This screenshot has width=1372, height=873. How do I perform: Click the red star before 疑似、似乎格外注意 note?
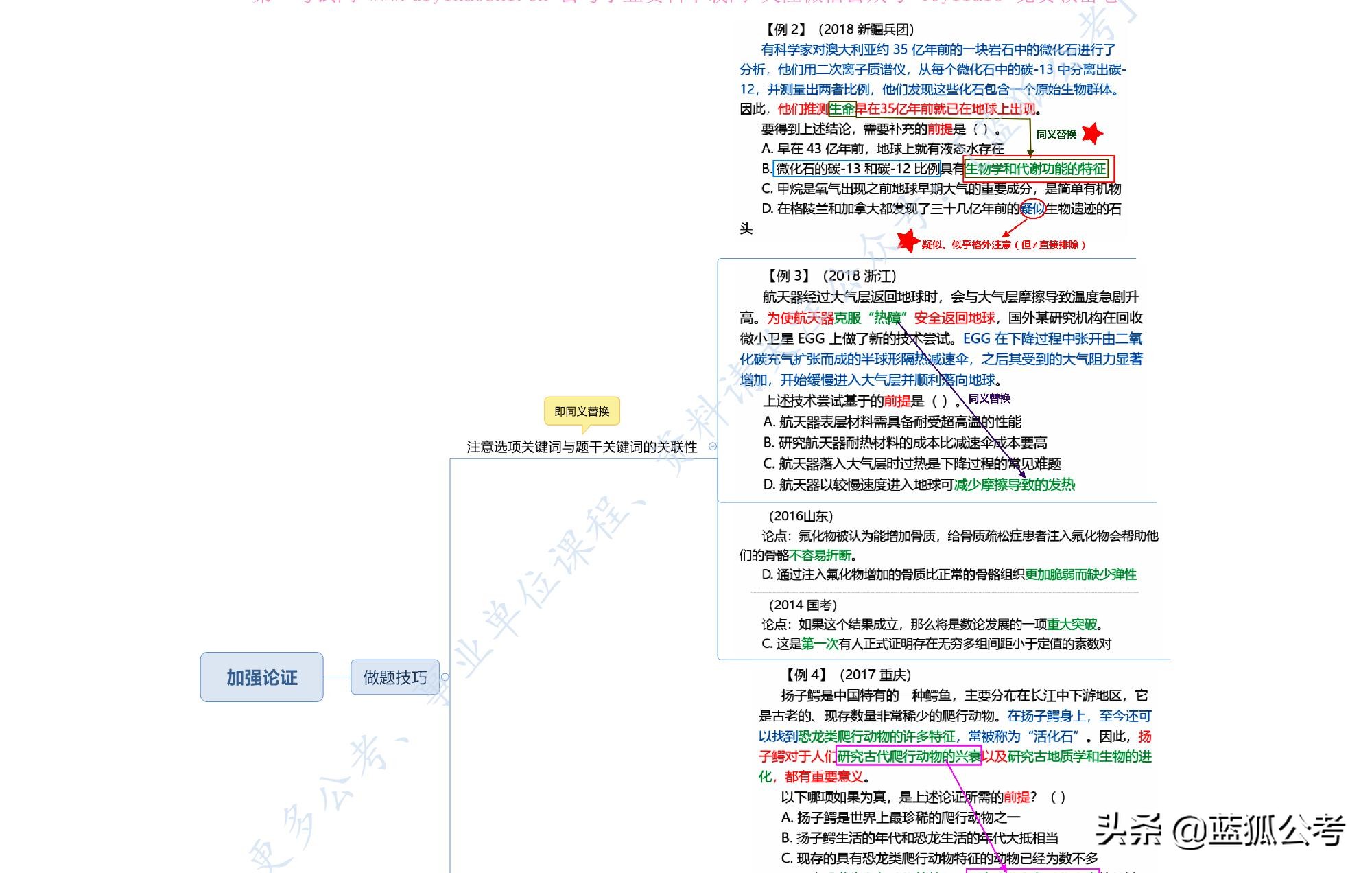tap(908, 241)
